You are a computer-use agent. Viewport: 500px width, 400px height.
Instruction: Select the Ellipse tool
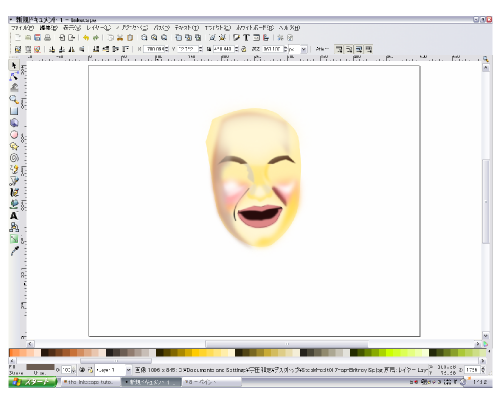(x=14, y=135)
